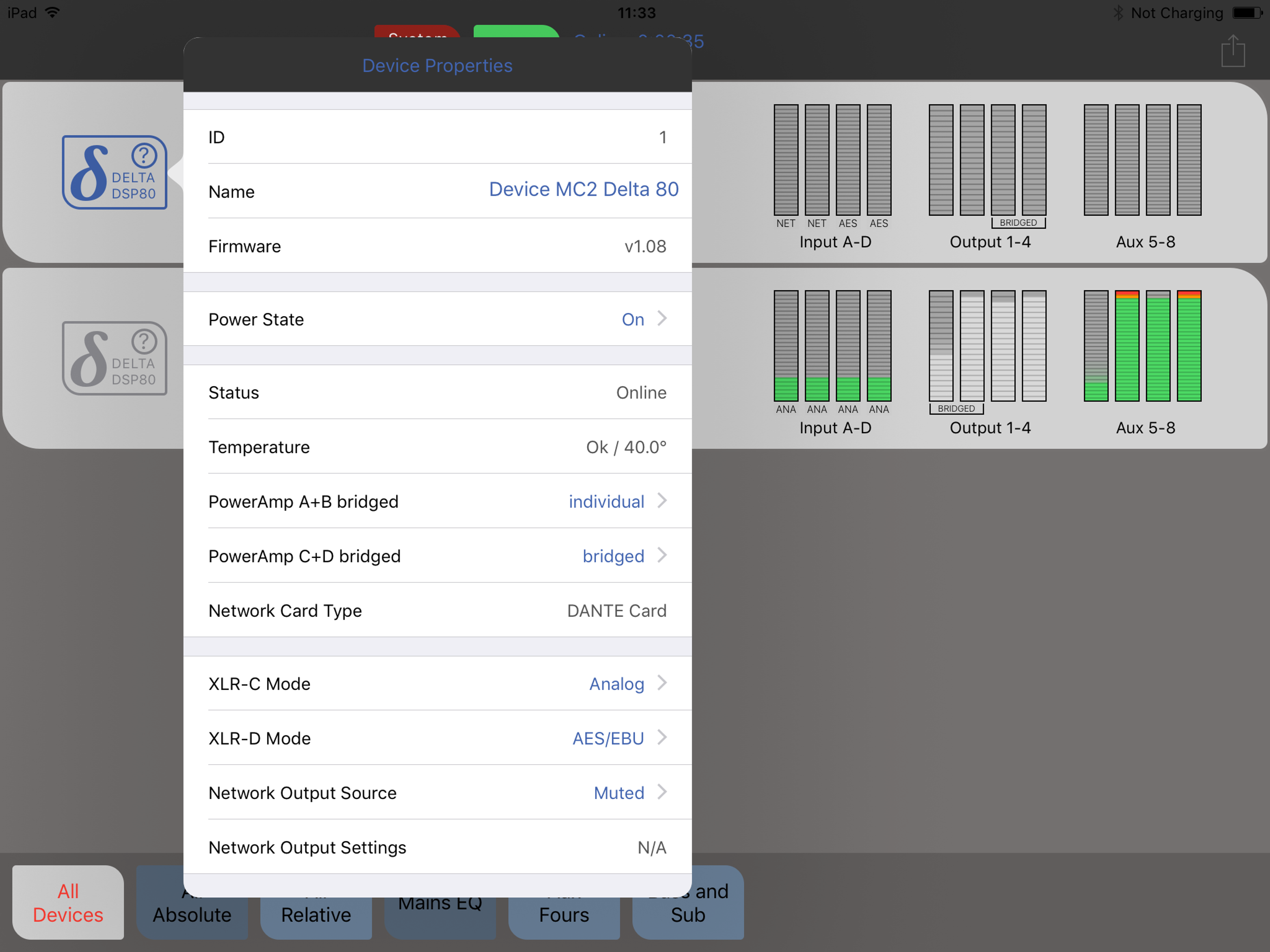Edit the Name field Device MC2 Delta 80
Image resolution: width=1270 pixels, height=952 pixels.
coord(583,190)
